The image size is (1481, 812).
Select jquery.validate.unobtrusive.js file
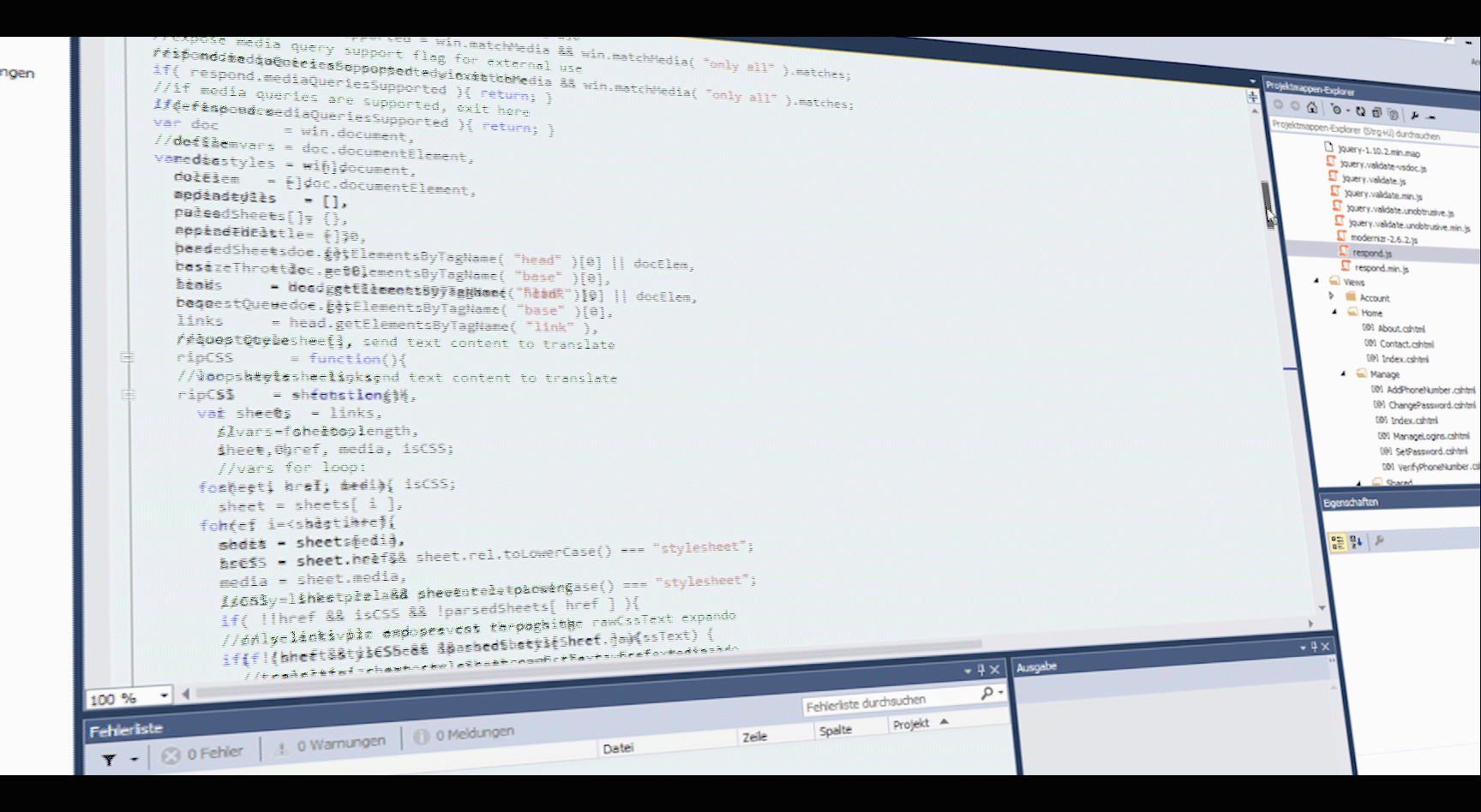(x=1400, y=210)
